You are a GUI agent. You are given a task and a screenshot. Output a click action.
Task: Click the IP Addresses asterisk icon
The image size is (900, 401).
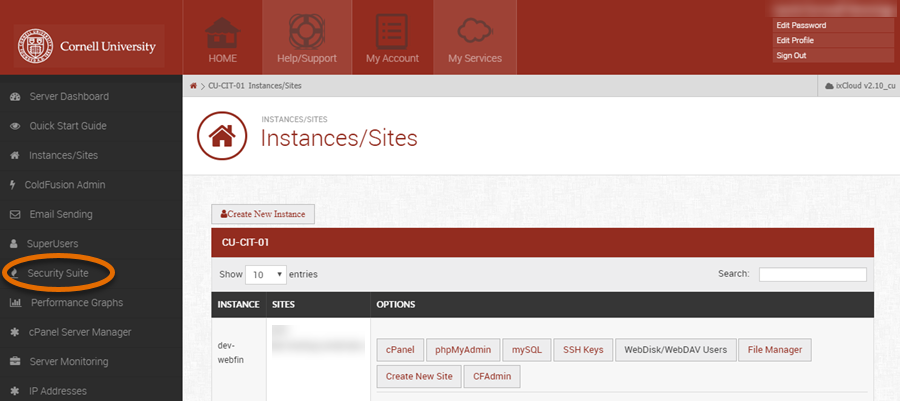tap(14, 391)
